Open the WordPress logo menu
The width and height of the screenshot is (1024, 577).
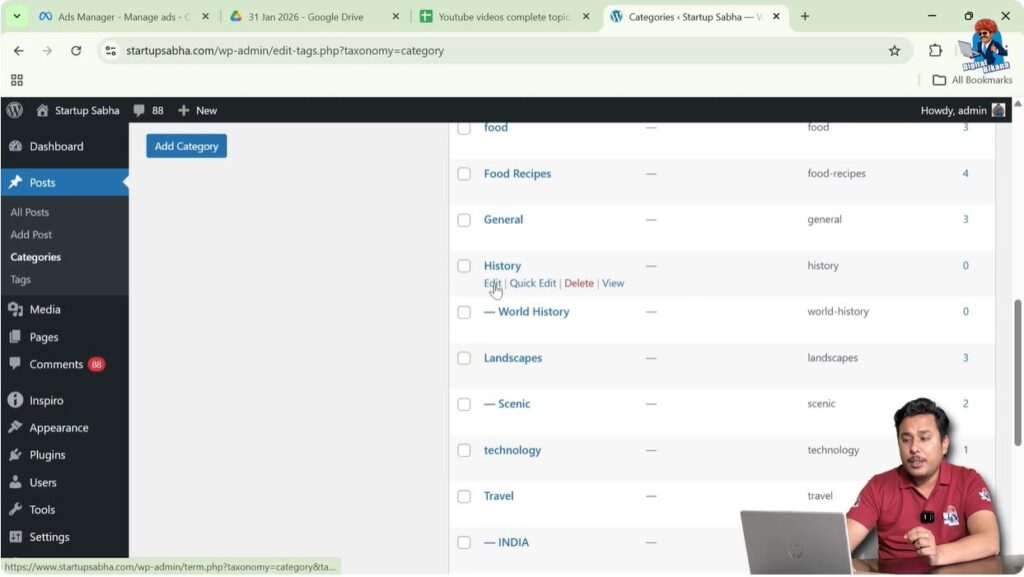pyautogui.click(x=14, y=110)
